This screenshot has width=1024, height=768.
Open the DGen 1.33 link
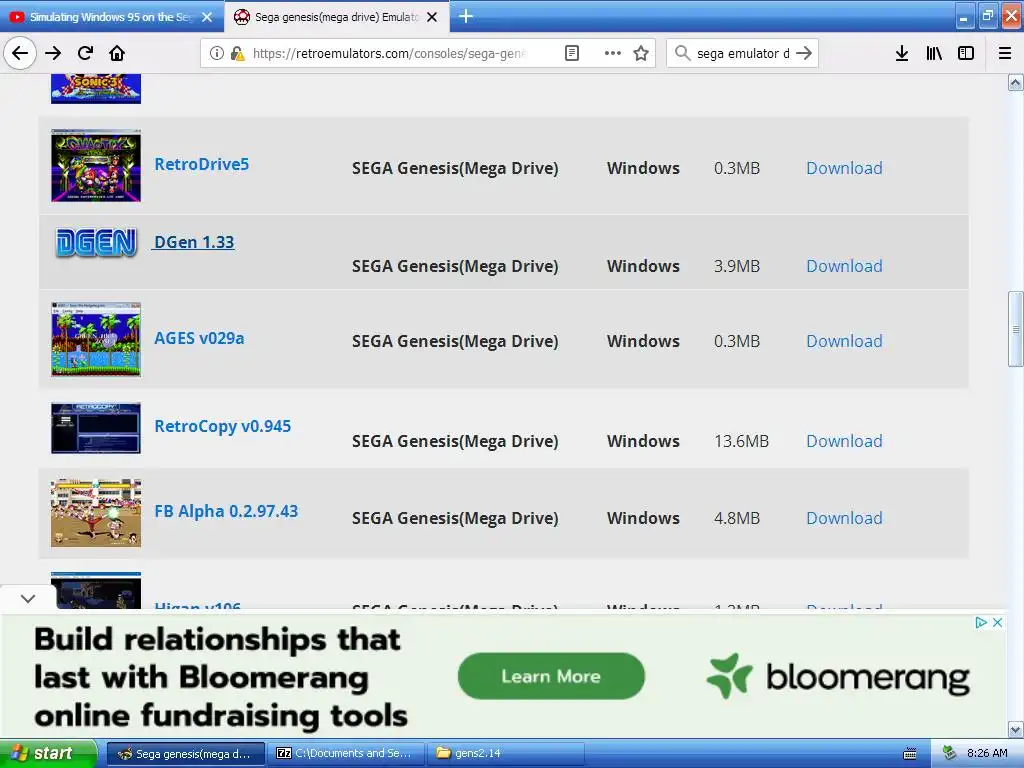click(194, 242)
